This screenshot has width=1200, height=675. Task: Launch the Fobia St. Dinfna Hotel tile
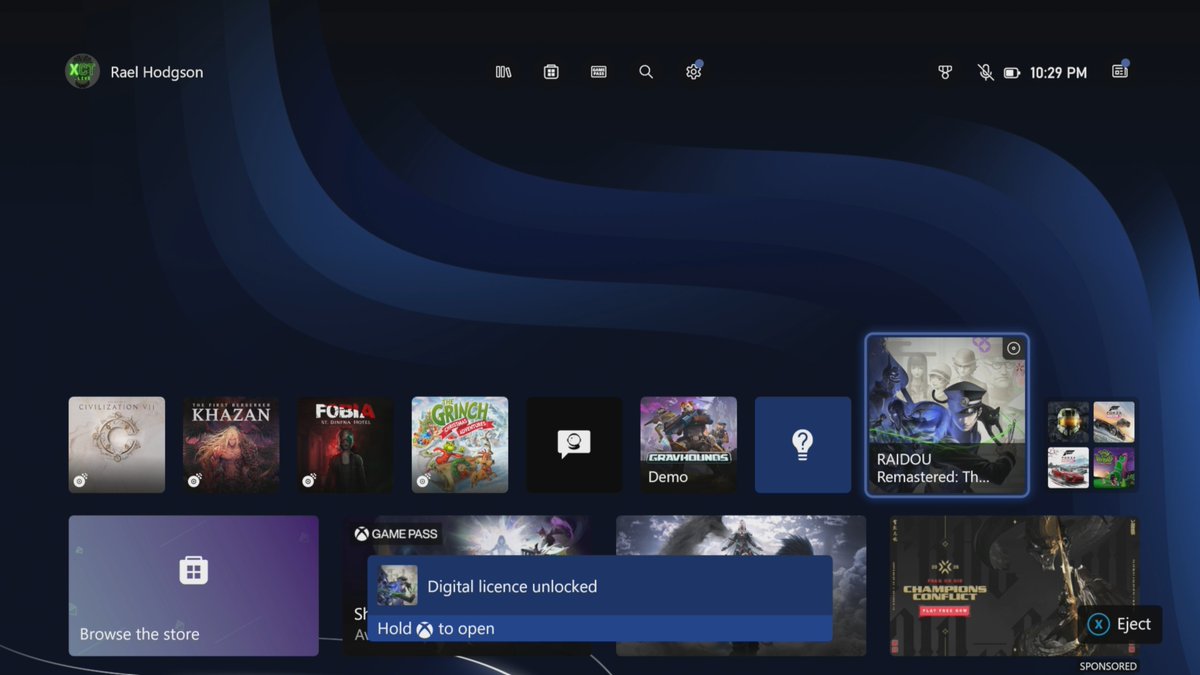point(345,445)
